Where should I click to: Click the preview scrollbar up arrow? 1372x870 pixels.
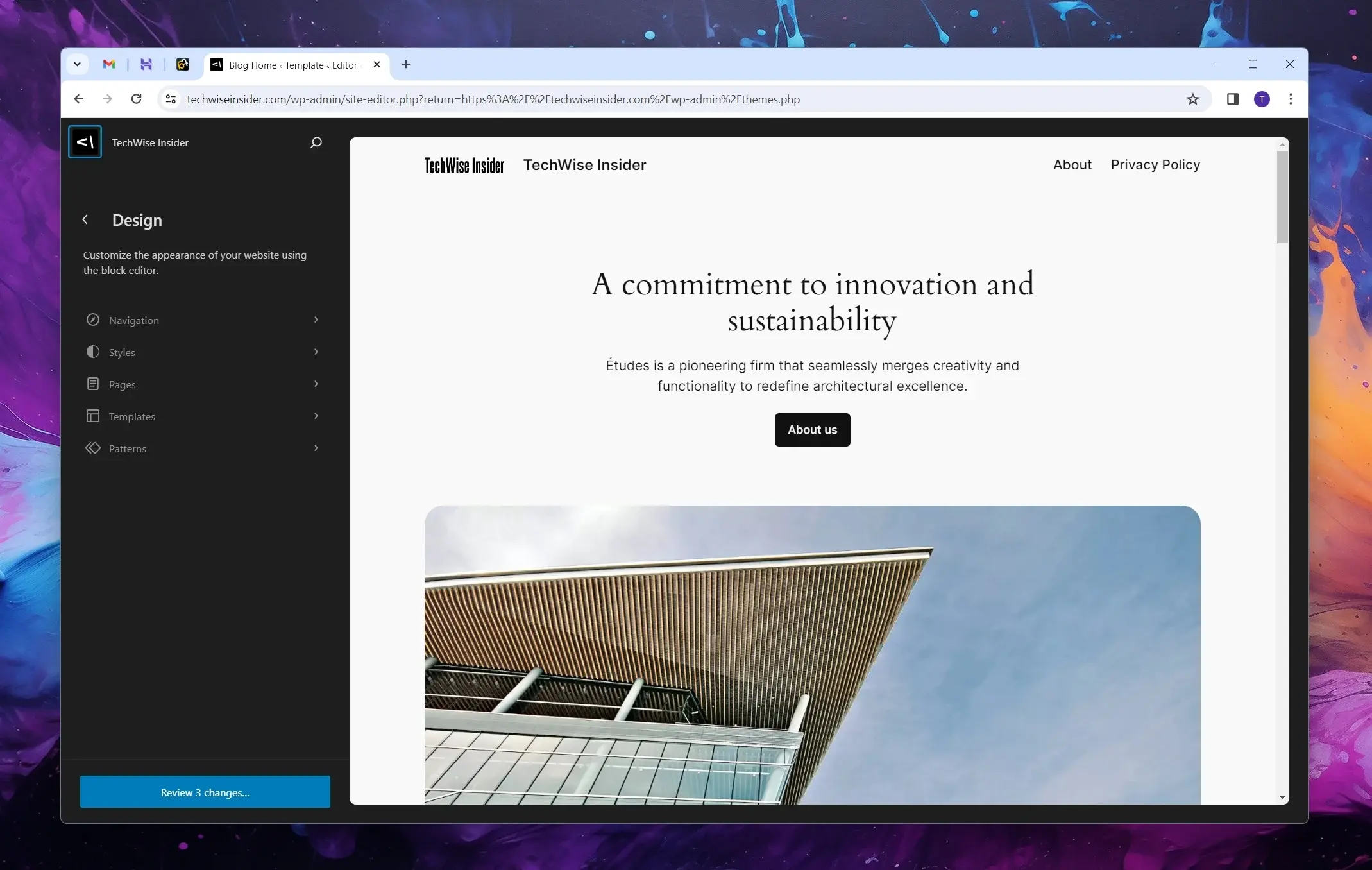click(1282, 144)
